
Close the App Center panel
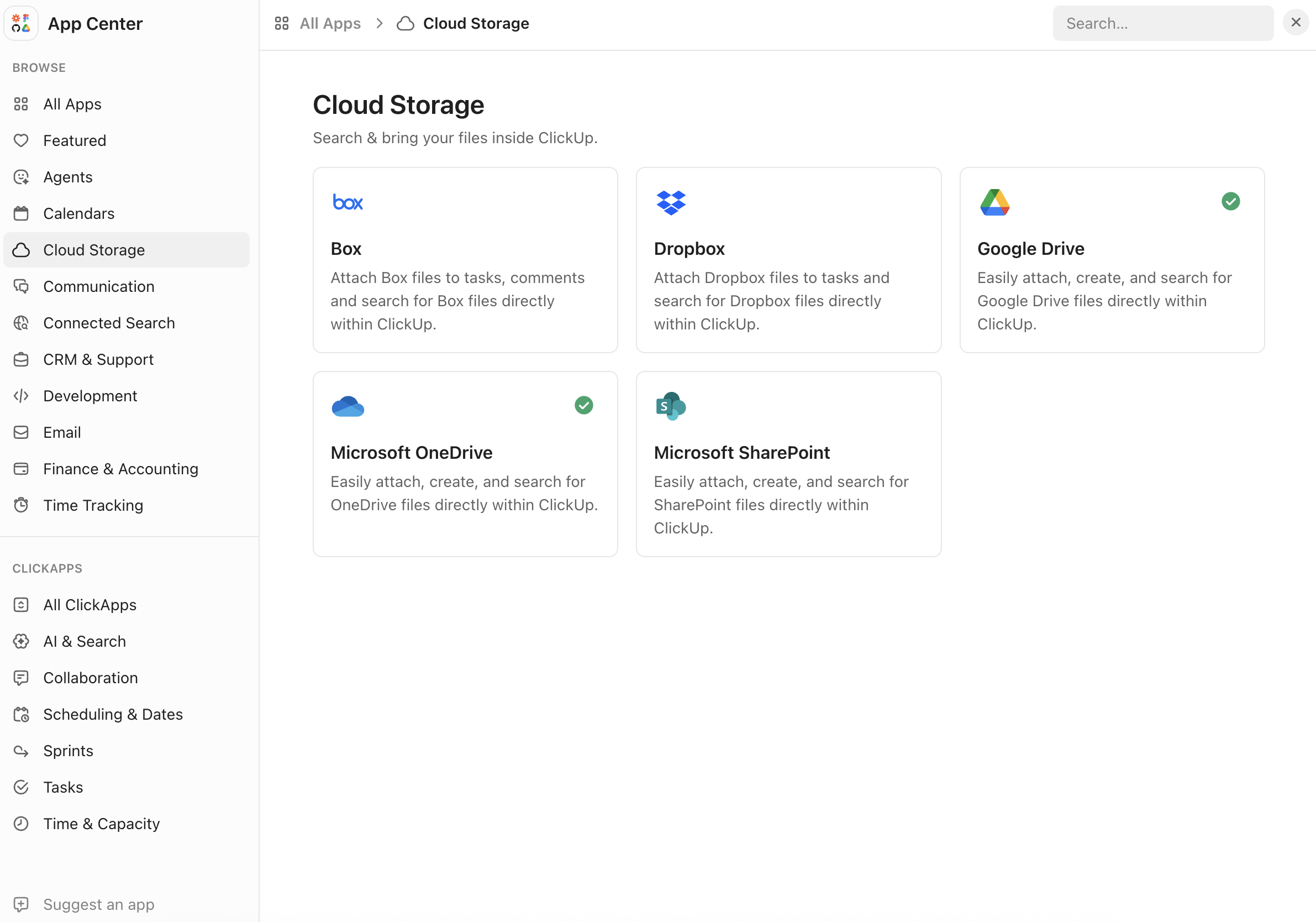pos(1295,22)
